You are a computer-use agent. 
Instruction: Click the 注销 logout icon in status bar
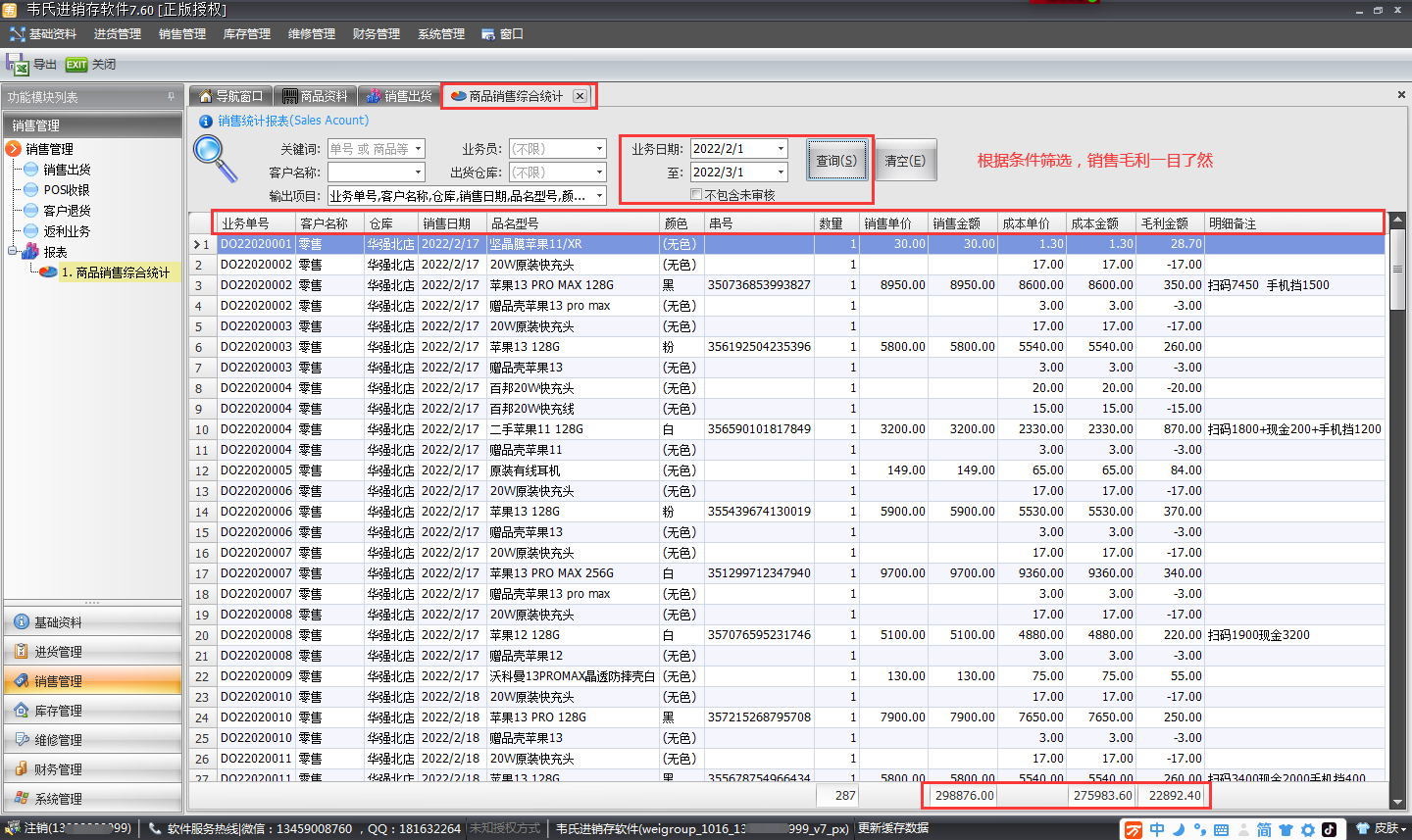coord(14,829)
